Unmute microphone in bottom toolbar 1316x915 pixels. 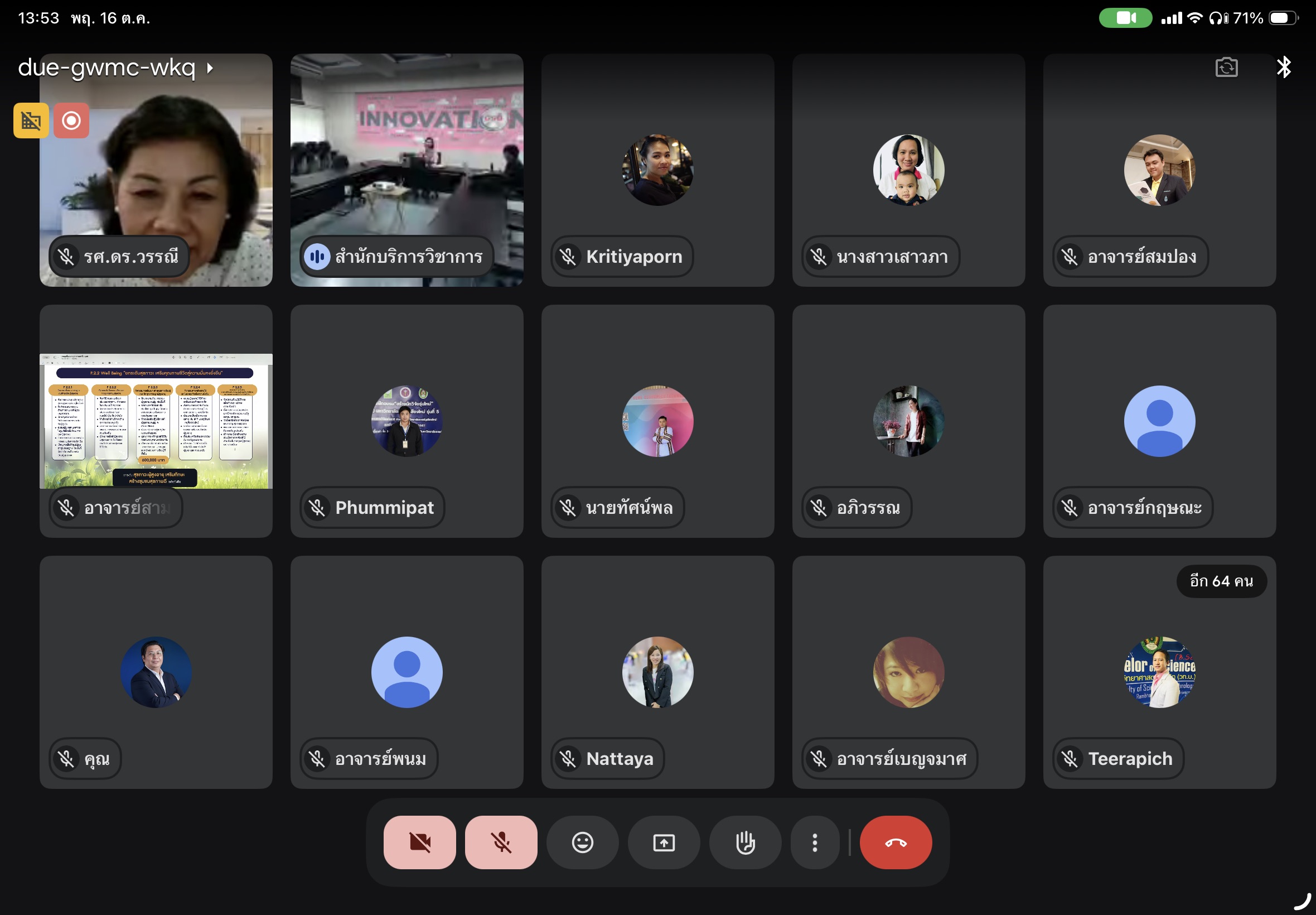(x=501, y=842)
